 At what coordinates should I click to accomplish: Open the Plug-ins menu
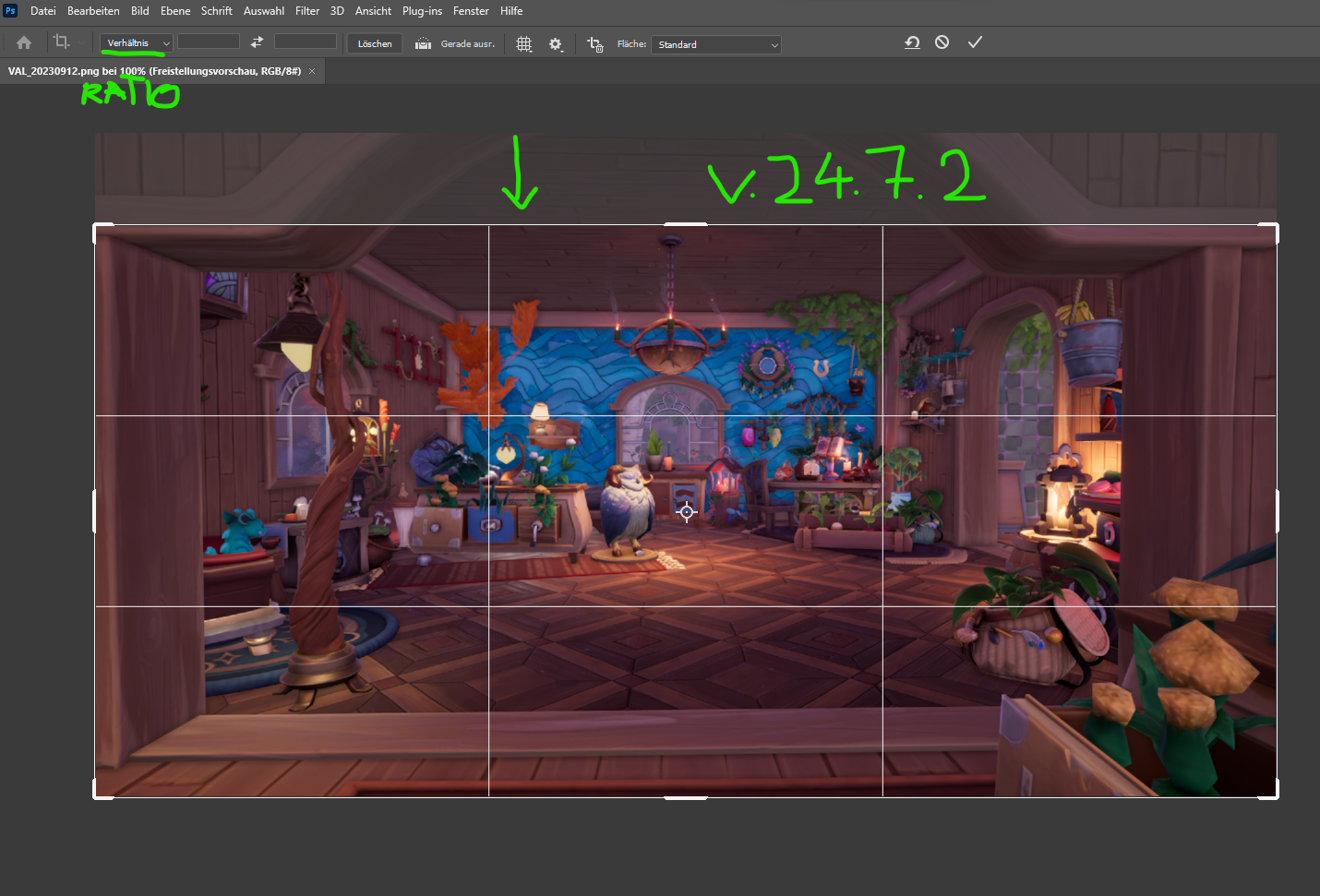pos(422,11)
